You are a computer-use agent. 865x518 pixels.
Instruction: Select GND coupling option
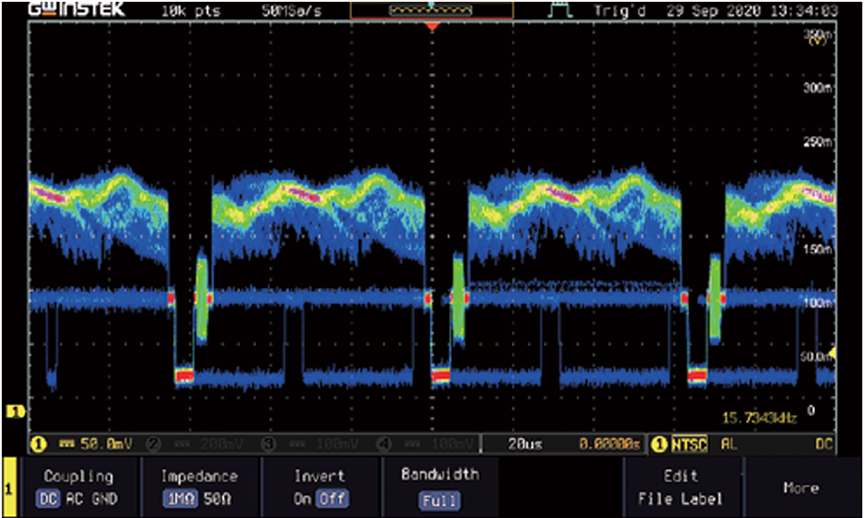coord(105,499)
